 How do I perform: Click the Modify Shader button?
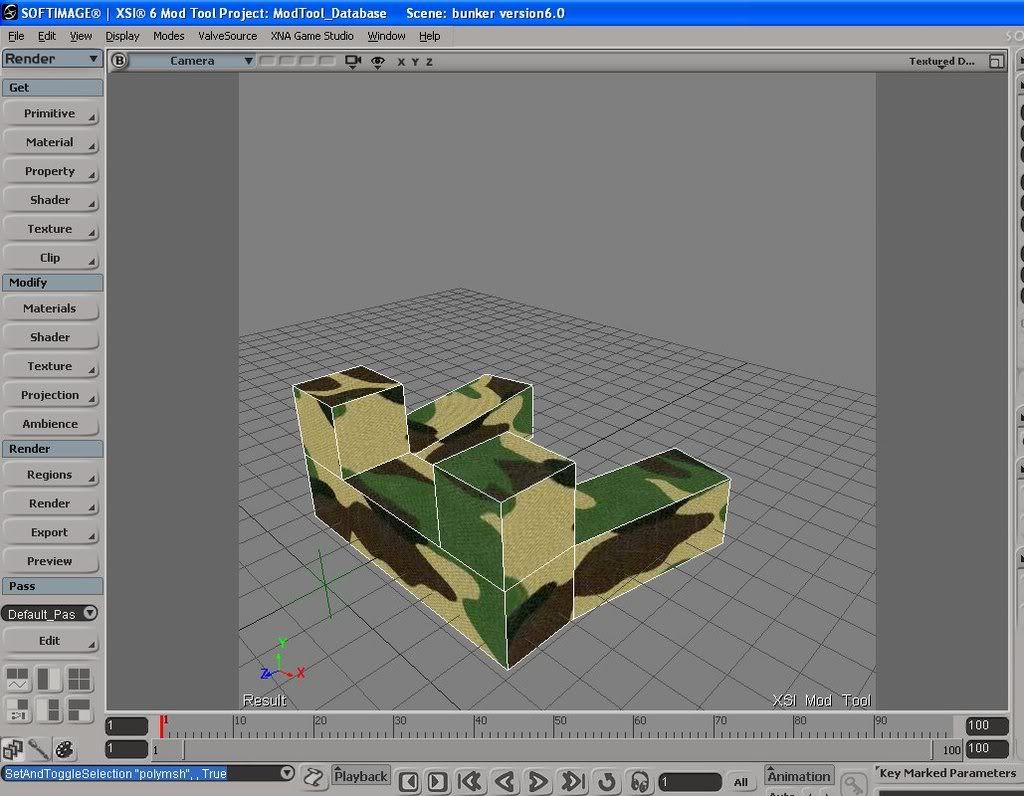(50, 337)
